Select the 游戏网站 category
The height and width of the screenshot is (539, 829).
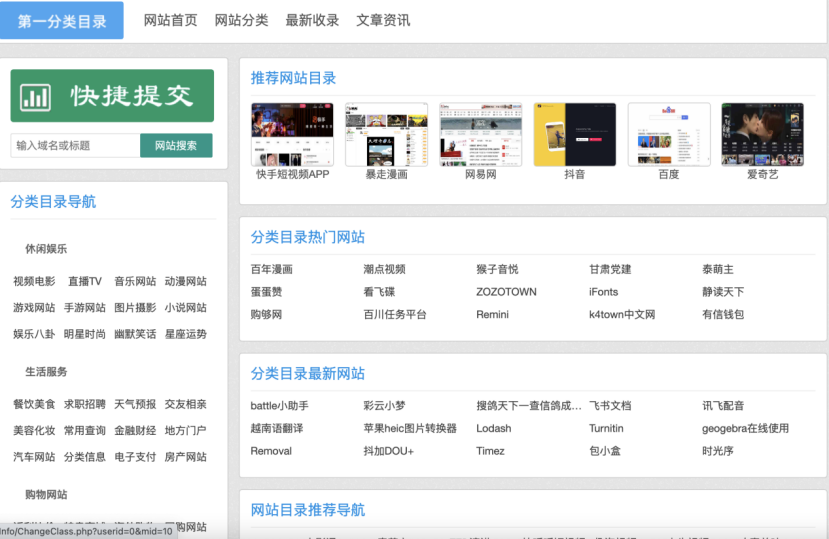pos(34,308)
